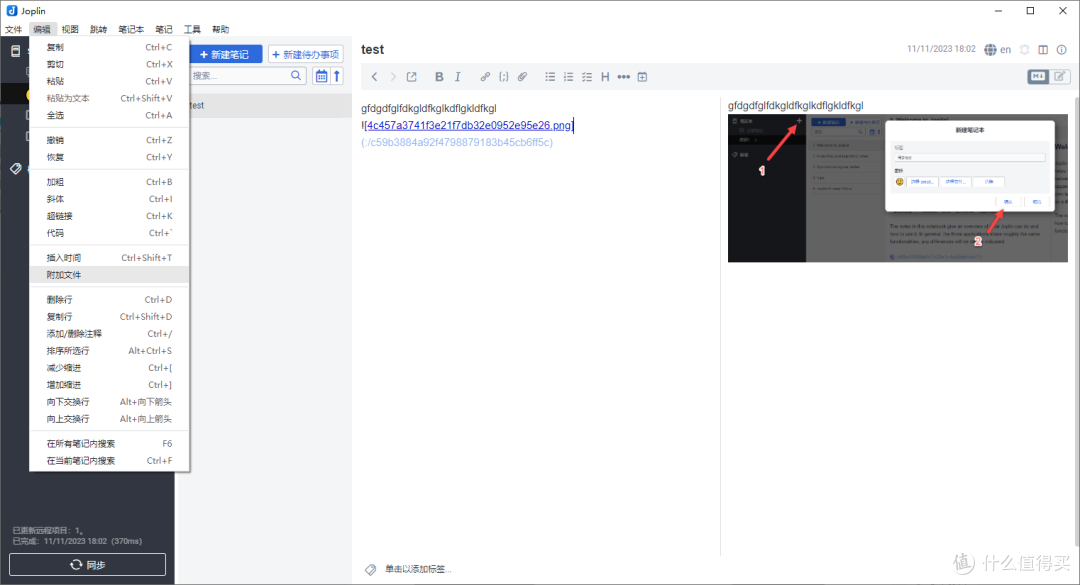Screen dimensions: 1080x585
Task: Click notebooks icon in sidebar
Action: [16, 51]
